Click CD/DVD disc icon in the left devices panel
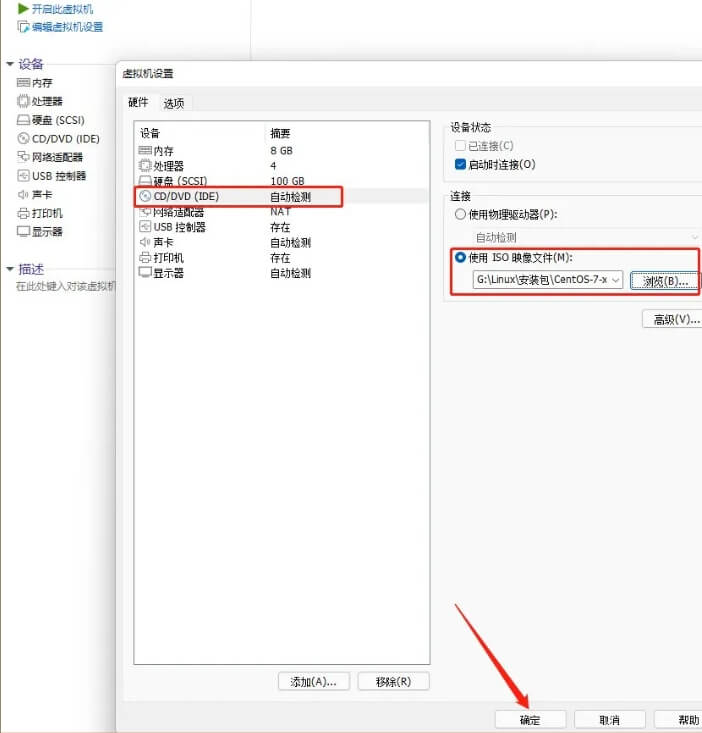Image resolution: width=702 pixels, height=733 pixels. point(23,138)
